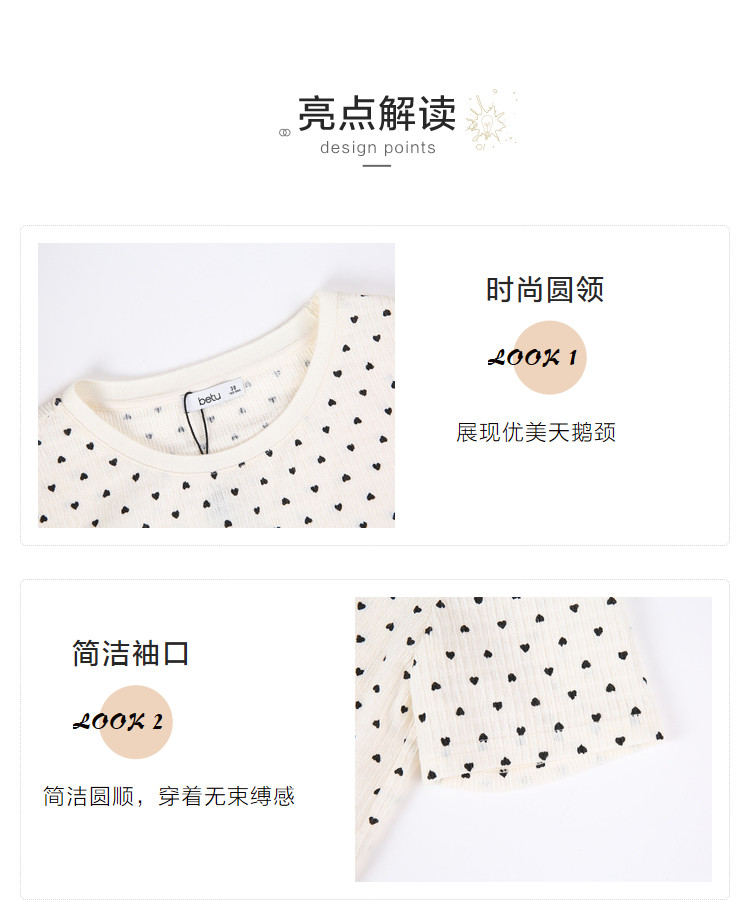Open the 简洁袖口 heading

(130, 653)
